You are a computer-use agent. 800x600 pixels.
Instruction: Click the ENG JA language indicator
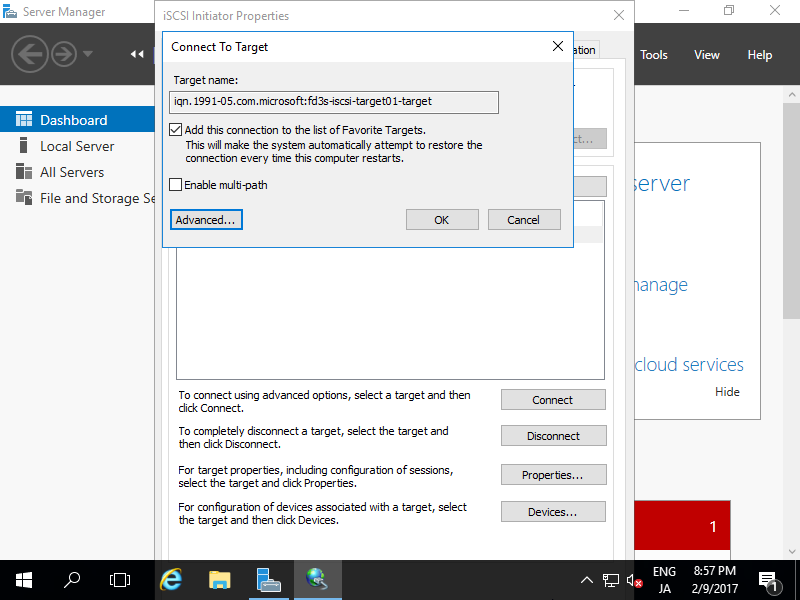664,580
